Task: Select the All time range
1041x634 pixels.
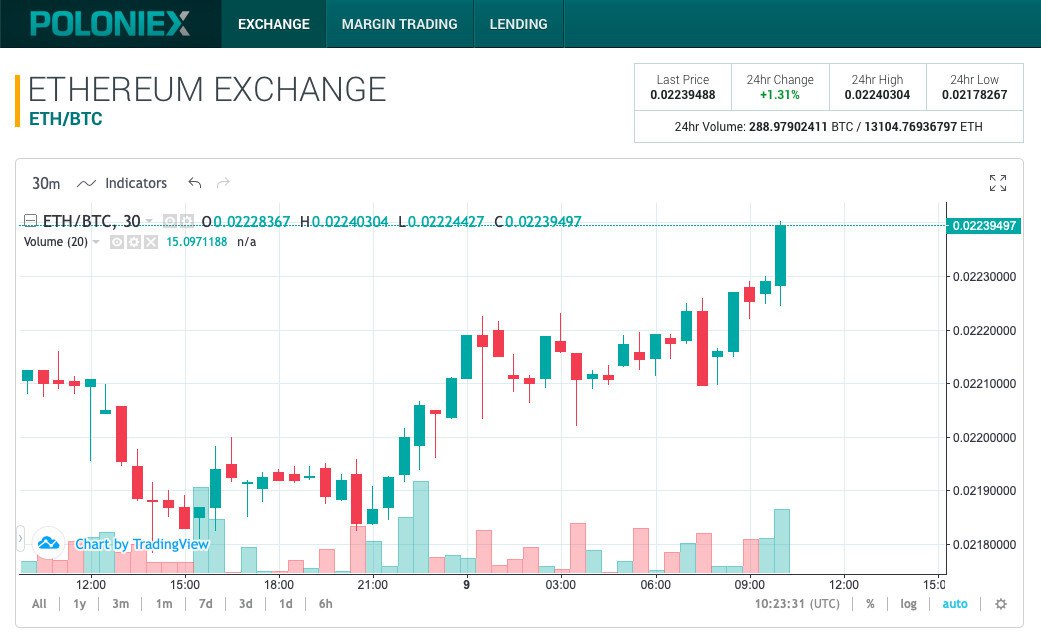Action: (x=39, y=604)
